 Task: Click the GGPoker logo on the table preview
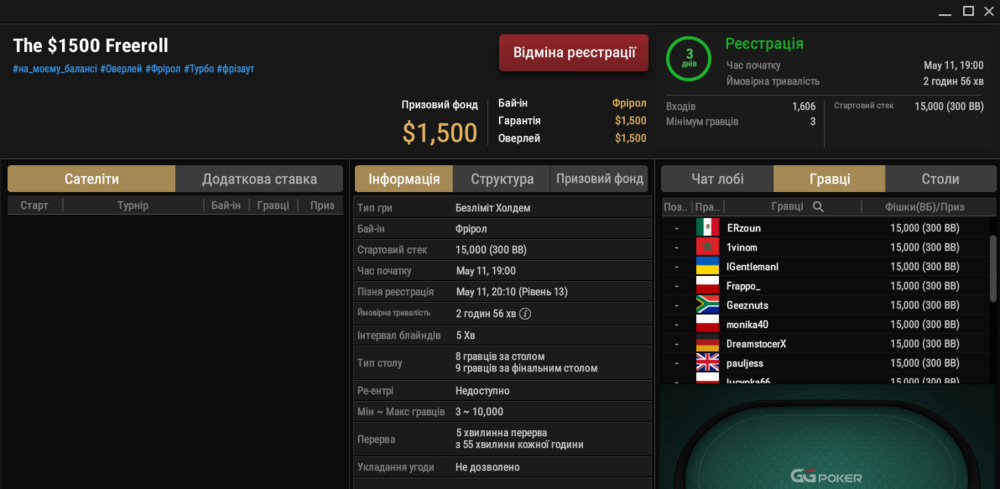827,476
